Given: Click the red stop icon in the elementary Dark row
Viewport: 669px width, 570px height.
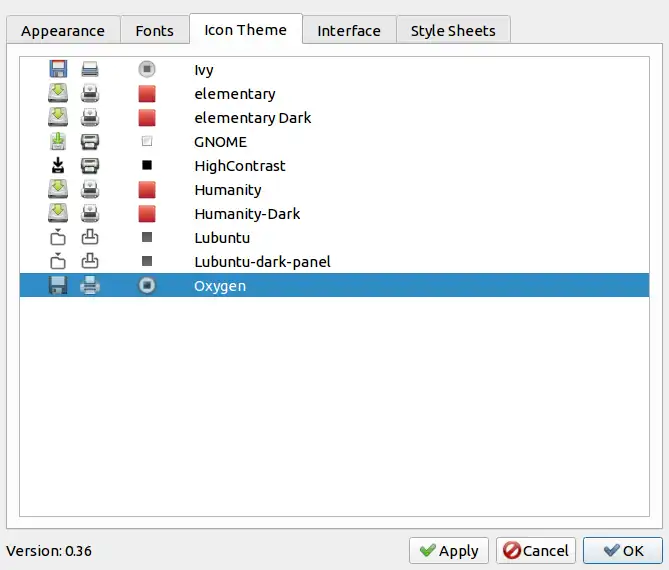Looking at the screenshot, I should tap(147, 117).
